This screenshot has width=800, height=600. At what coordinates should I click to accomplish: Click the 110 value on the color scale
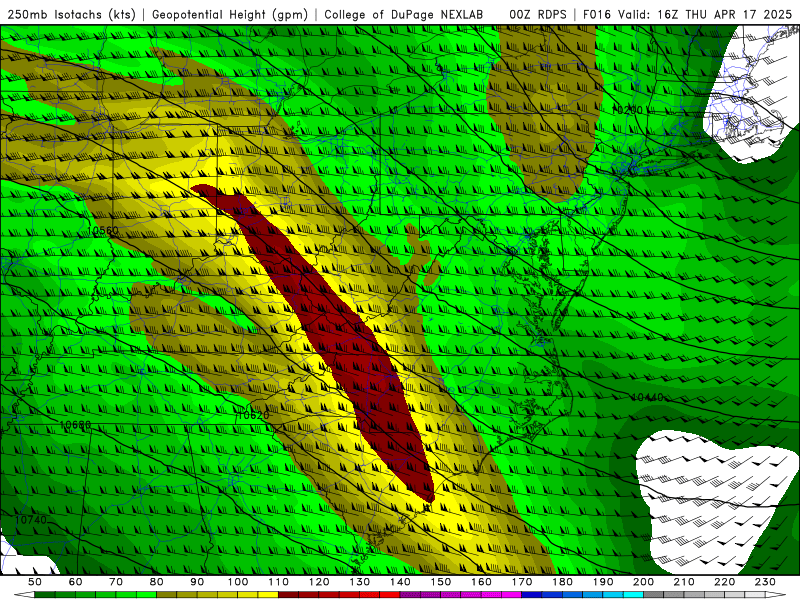pos(279,582)
